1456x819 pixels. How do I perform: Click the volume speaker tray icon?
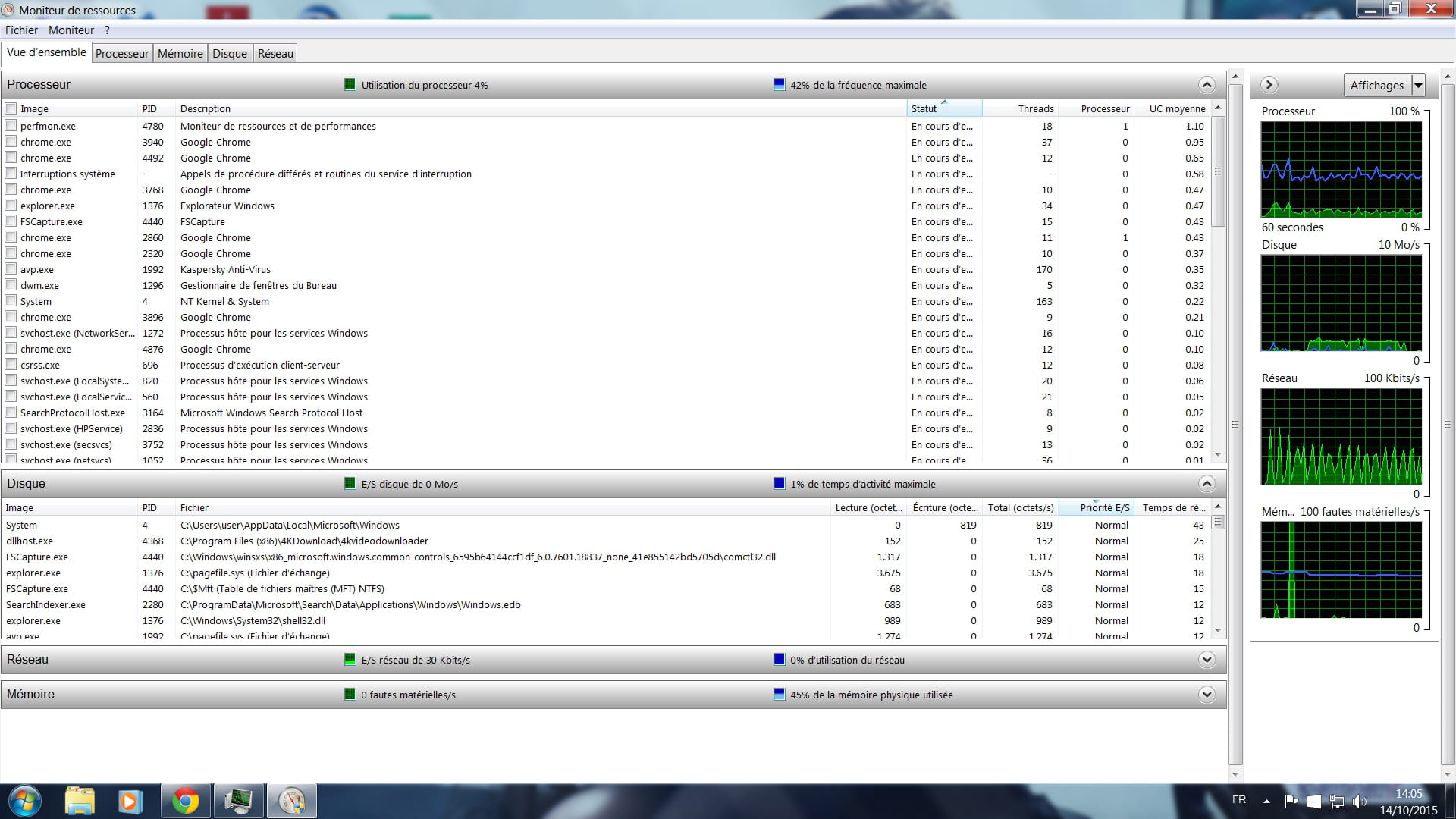[1358, 801]
